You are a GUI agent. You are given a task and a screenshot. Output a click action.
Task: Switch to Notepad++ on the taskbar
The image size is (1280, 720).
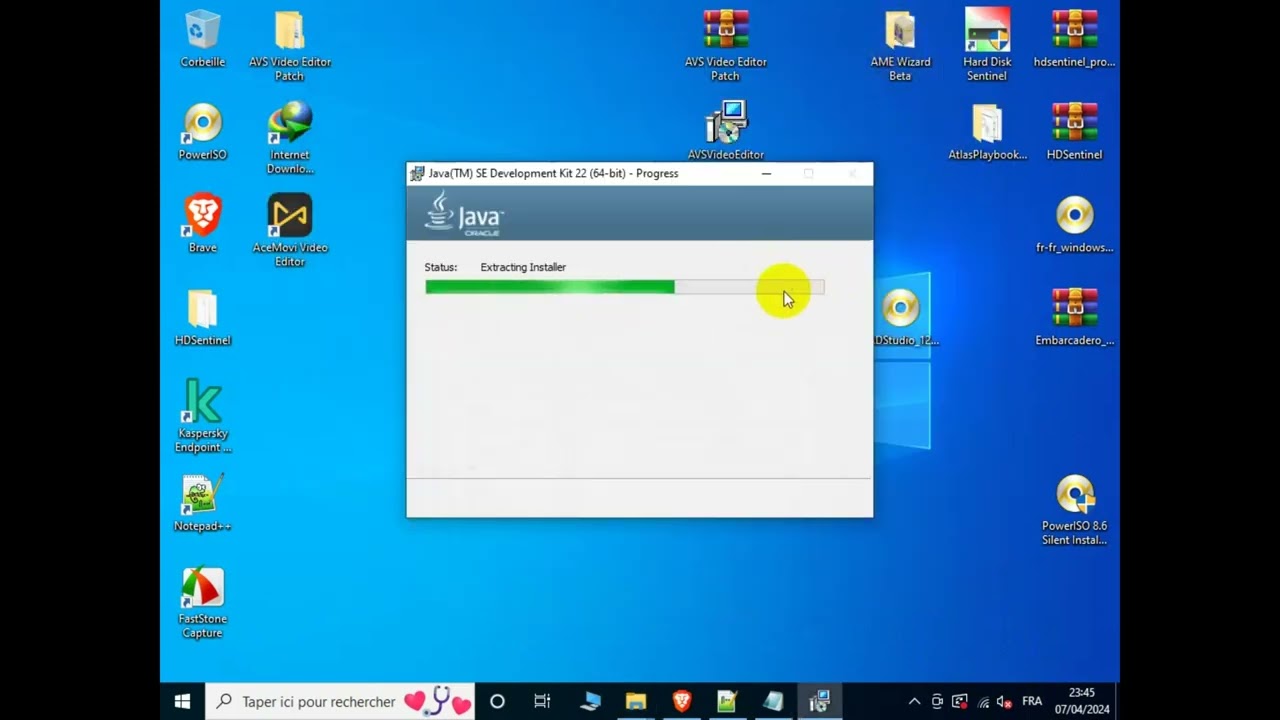pos(727,701)
